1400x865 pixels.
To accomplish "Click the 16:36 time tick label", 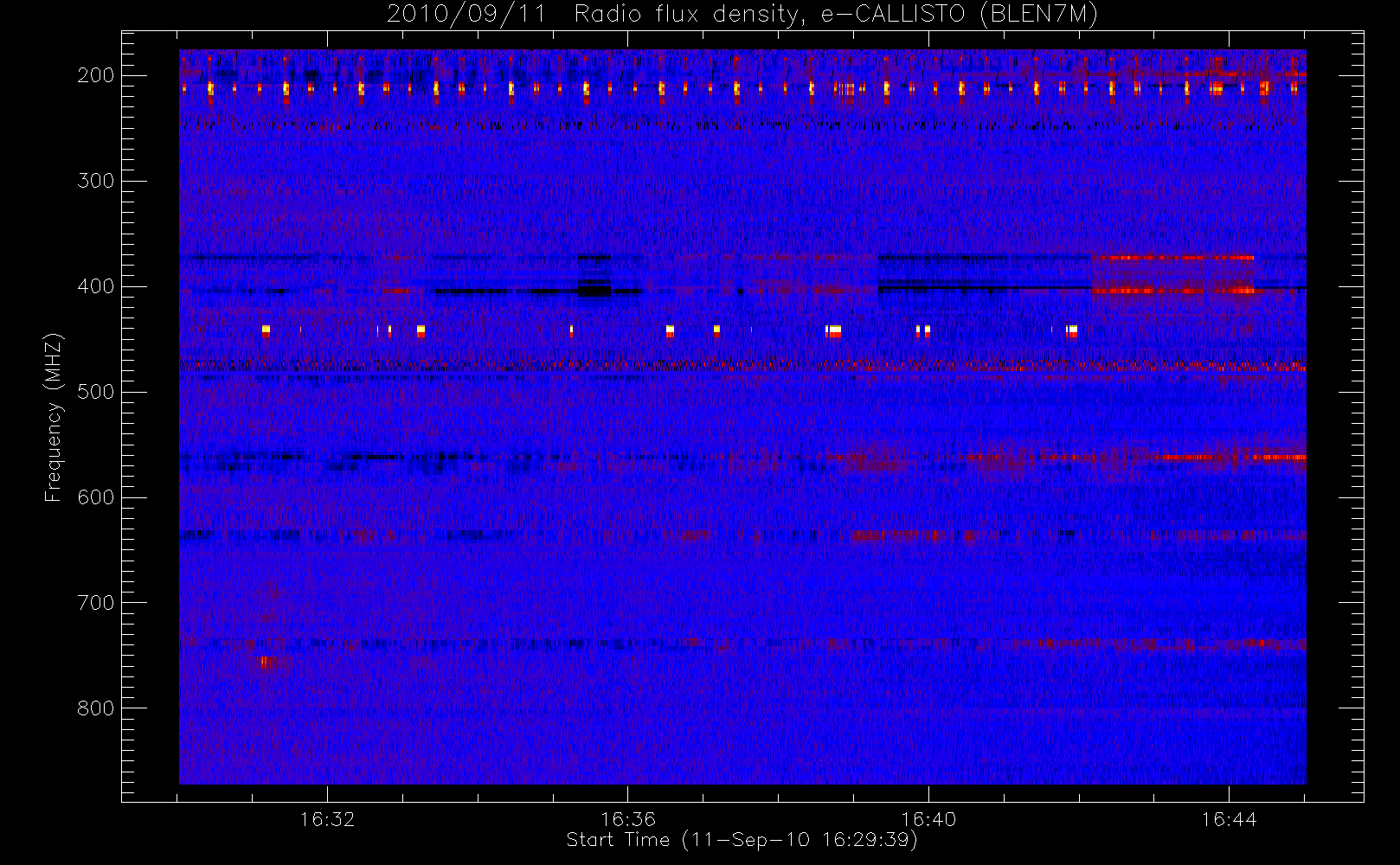I will pos(628,819).
